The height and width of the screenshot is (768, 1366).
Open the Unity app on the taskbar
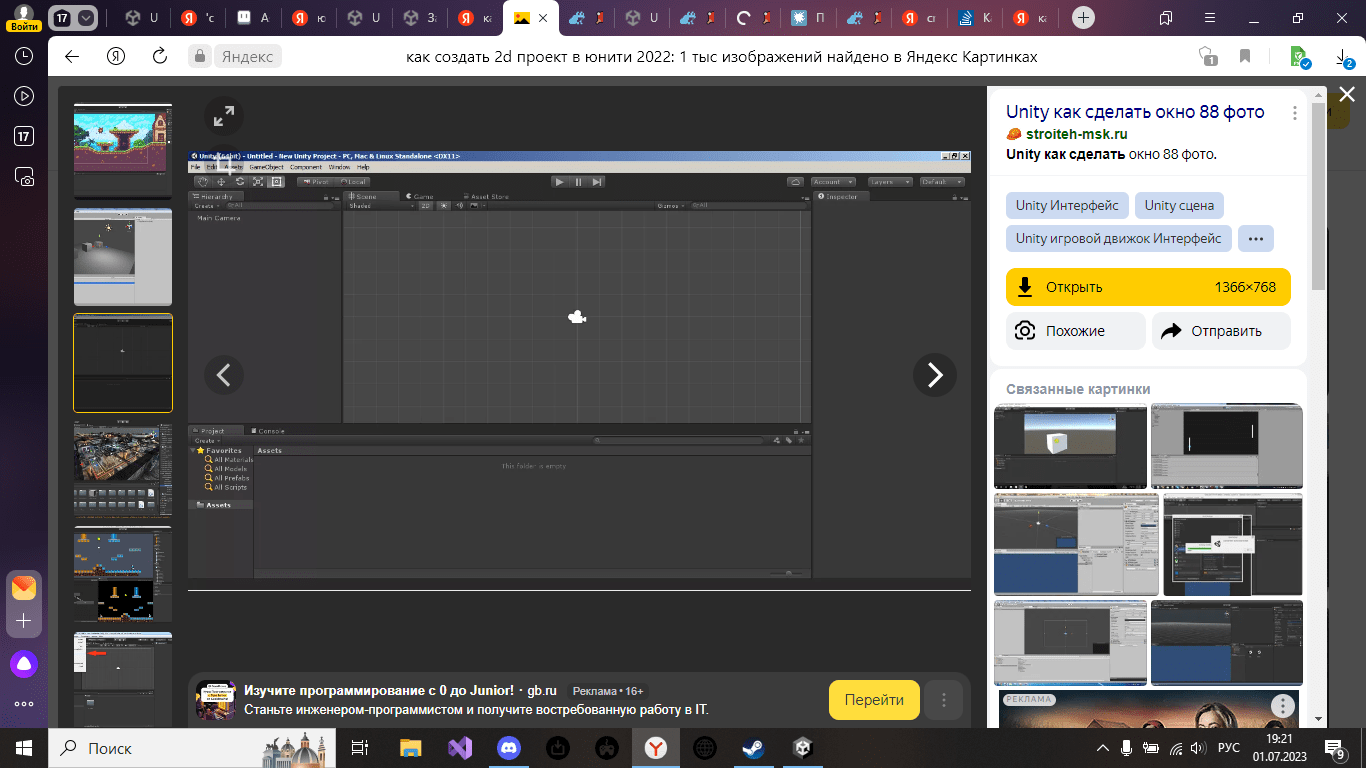[802, 748]
